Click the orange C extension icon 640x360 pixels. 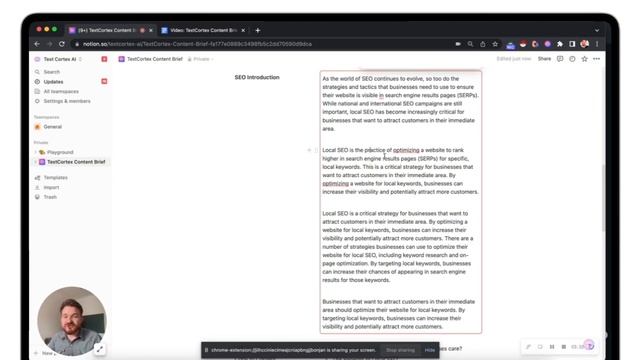tap(535, 44)
